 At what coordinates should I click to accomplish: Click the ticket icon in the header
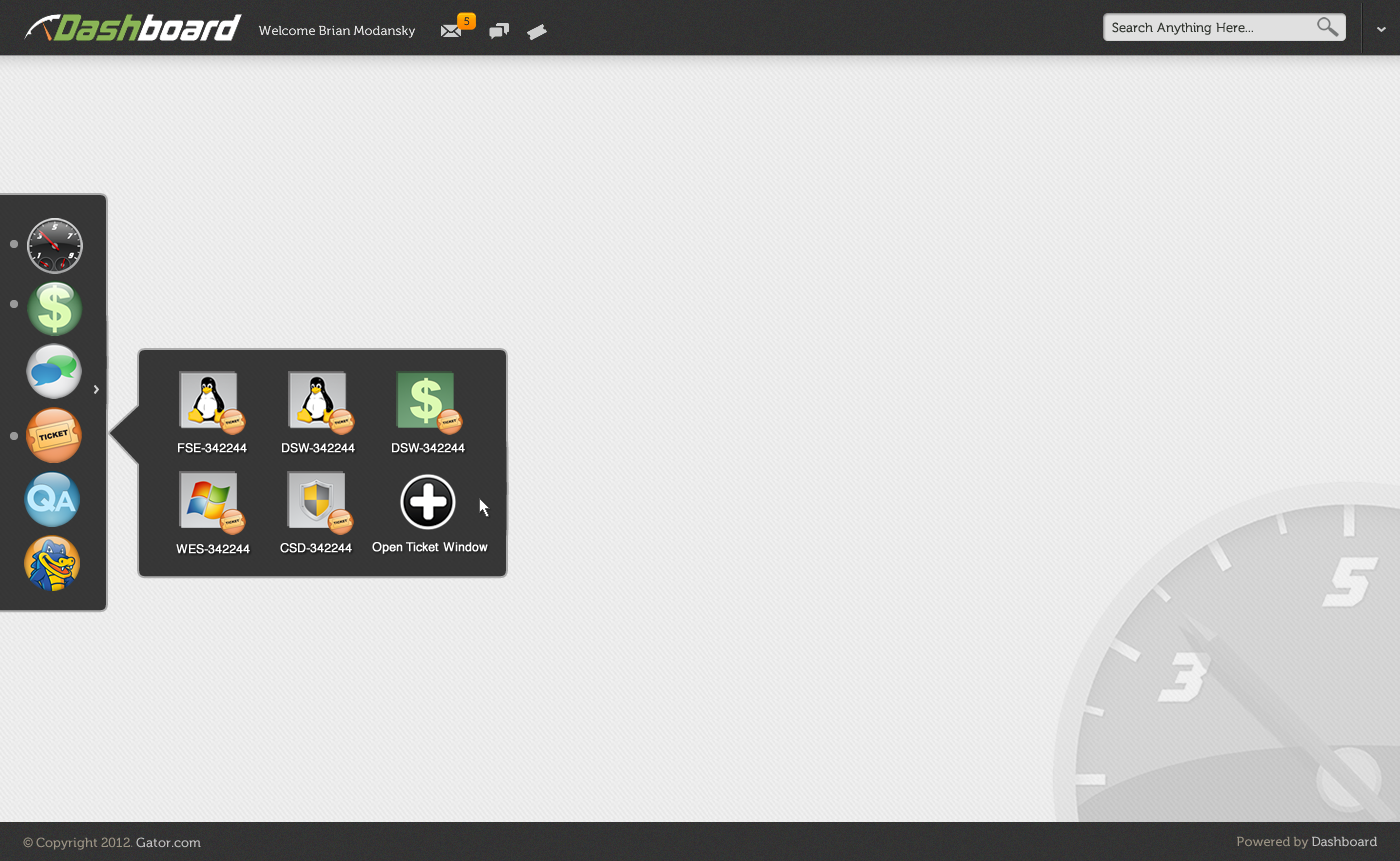click(537, 32)
